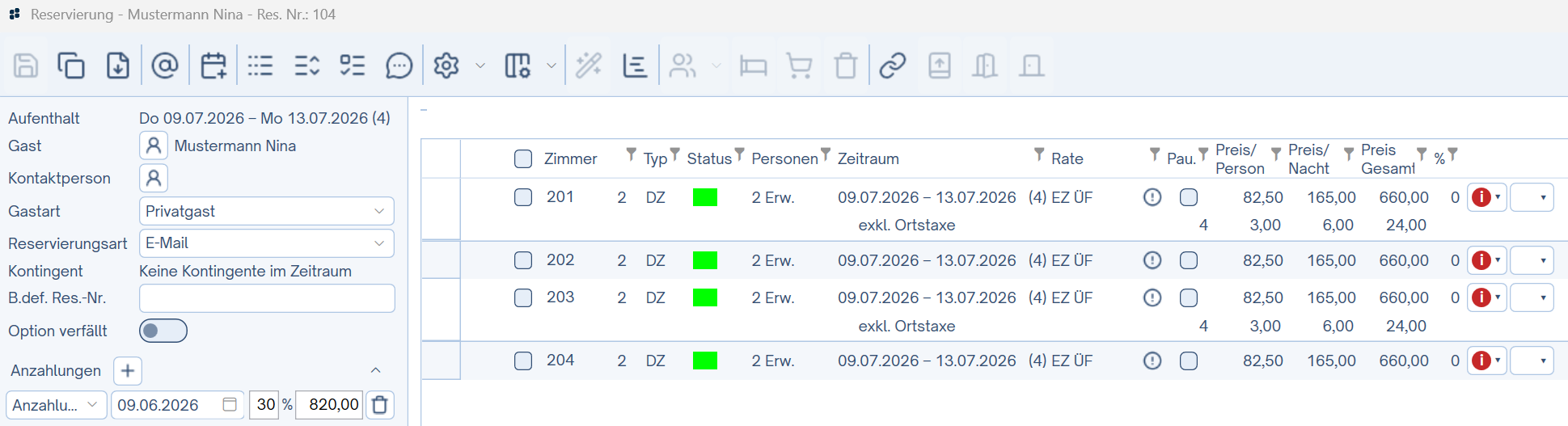Click the guests group icon
The width and height of the screenshot is (1568, 426).
pos(683,65)
